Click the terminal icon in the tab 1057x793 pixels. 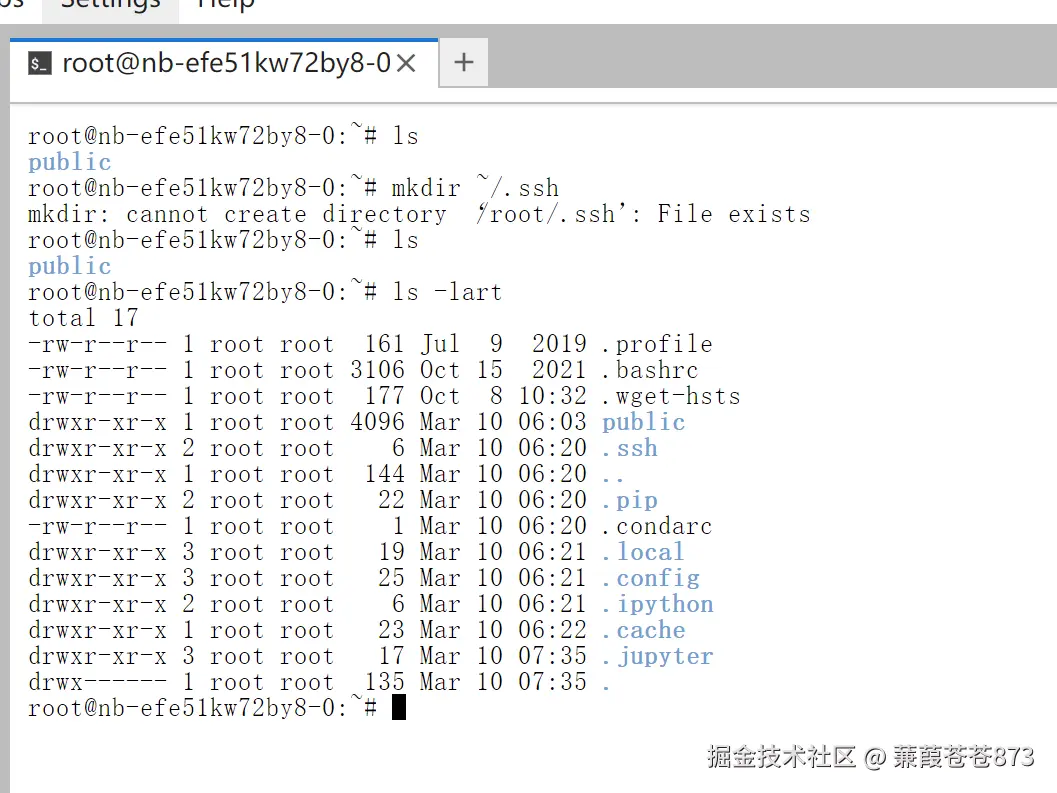point(40,63)
